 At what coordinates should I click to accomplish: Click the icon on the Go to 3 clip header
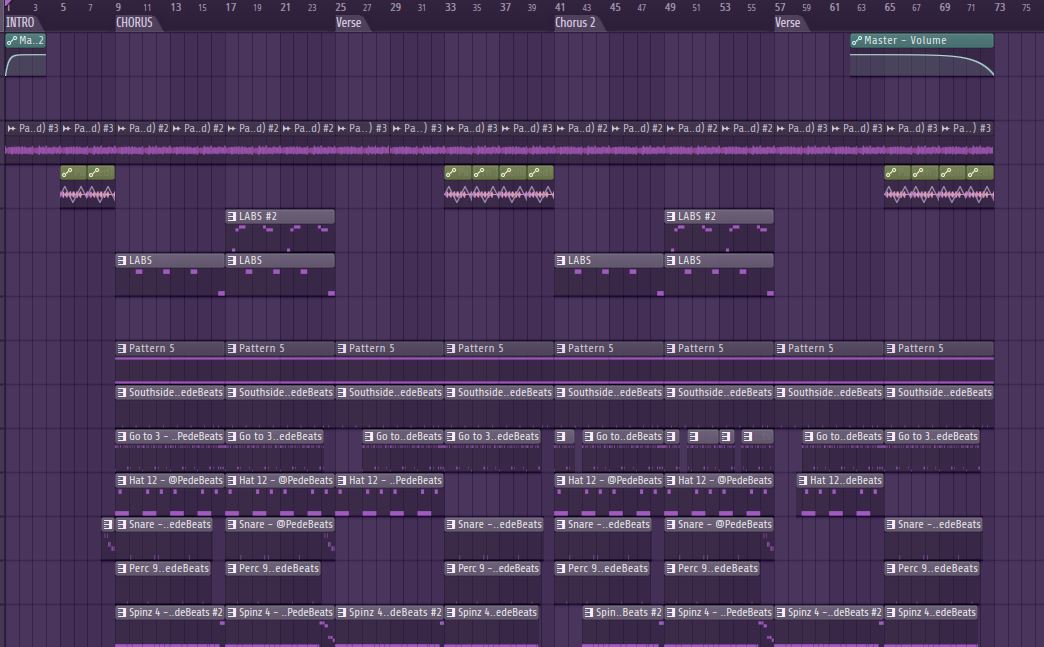coord(124,436)
